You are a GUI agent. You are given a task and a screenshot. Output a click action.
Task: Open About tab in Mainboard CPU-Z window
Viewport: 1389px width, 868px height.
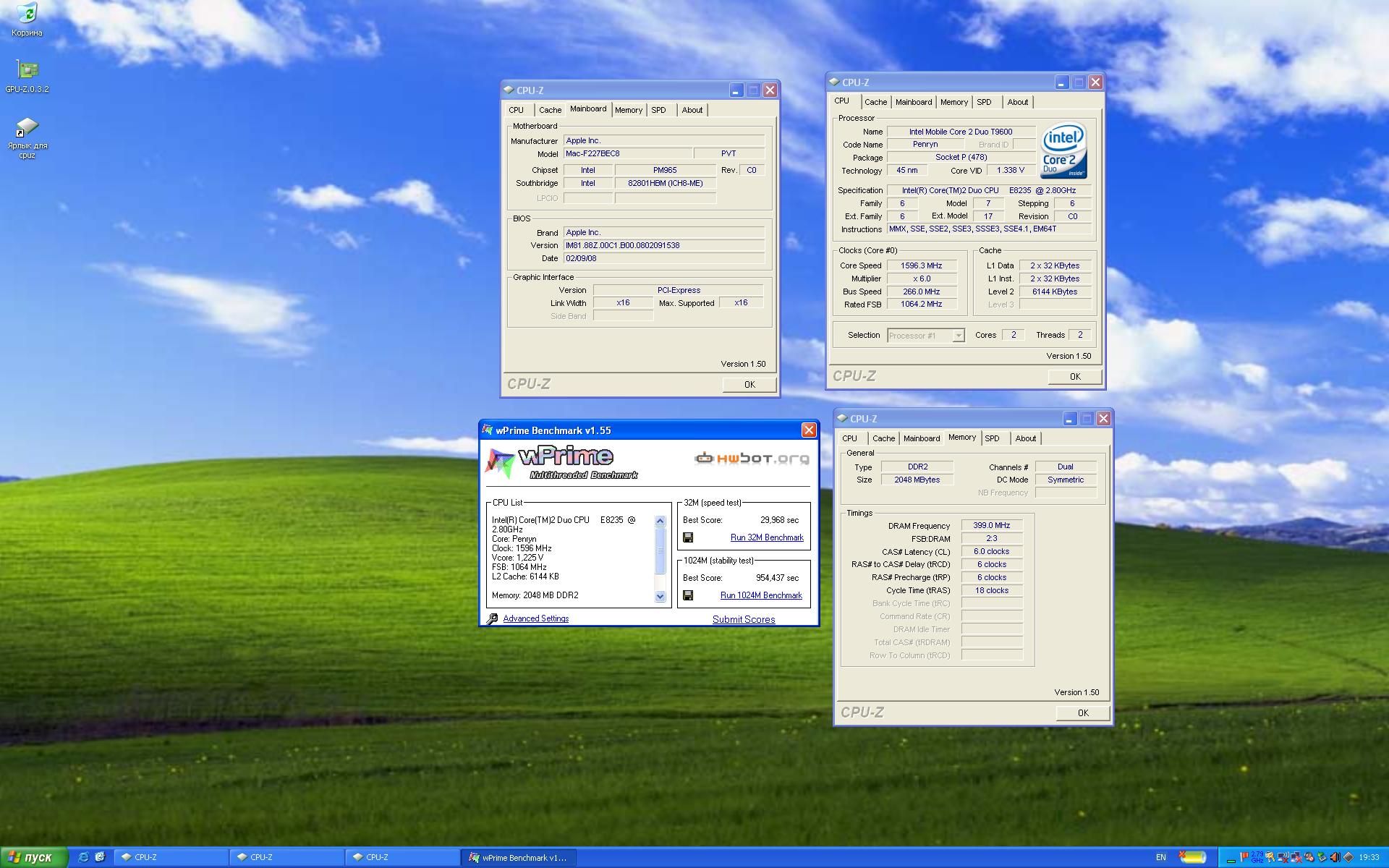click(692, 110)
